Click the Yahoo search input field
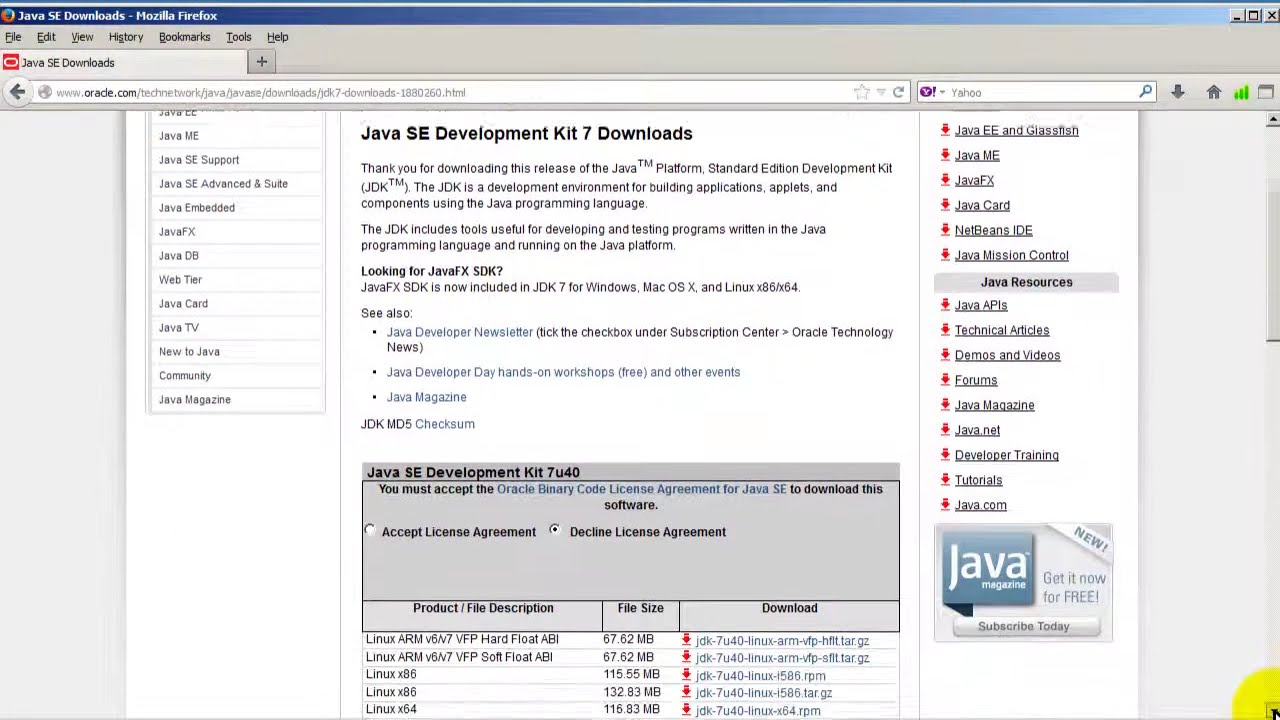 1040,92
